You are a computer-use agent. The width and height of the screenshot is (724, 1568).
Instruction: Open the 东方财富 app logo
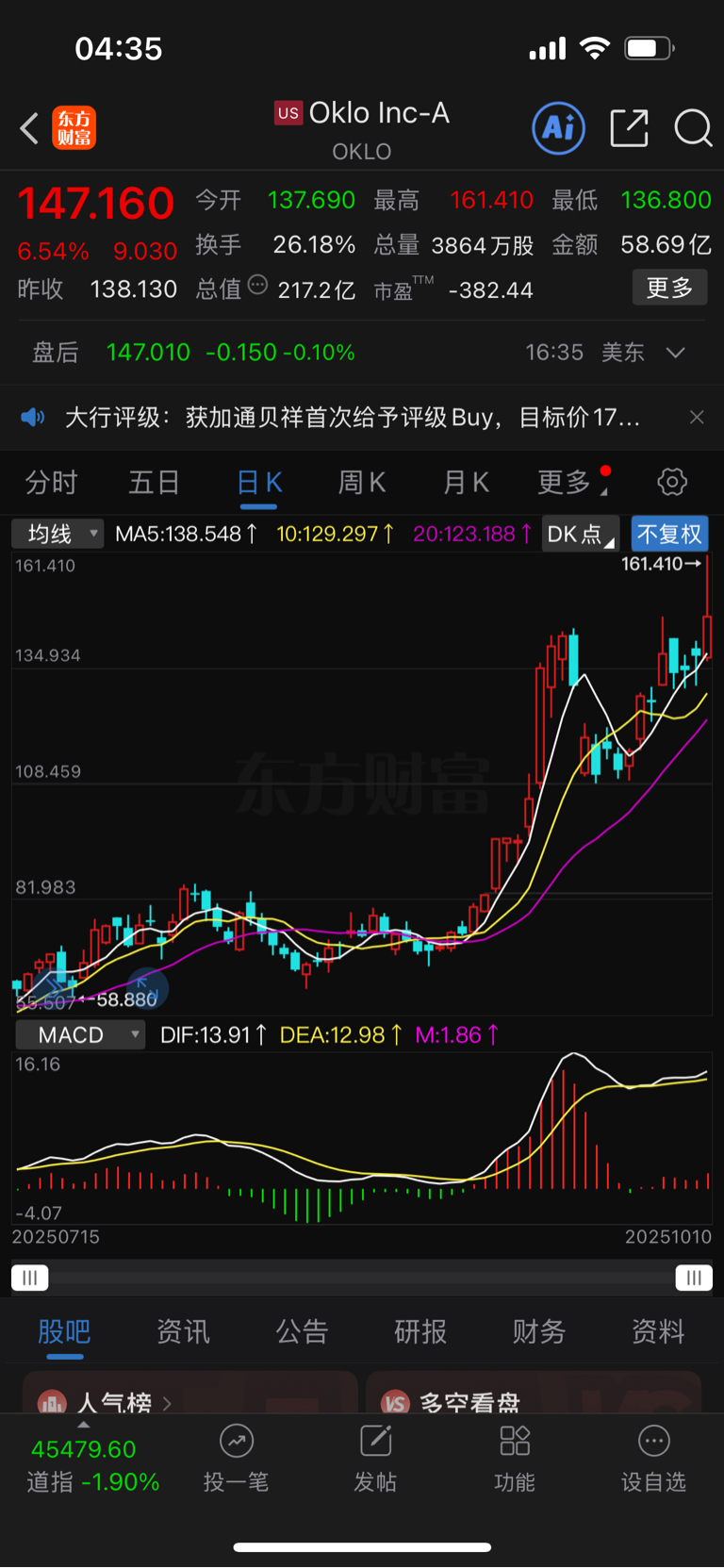coord(74,128)
